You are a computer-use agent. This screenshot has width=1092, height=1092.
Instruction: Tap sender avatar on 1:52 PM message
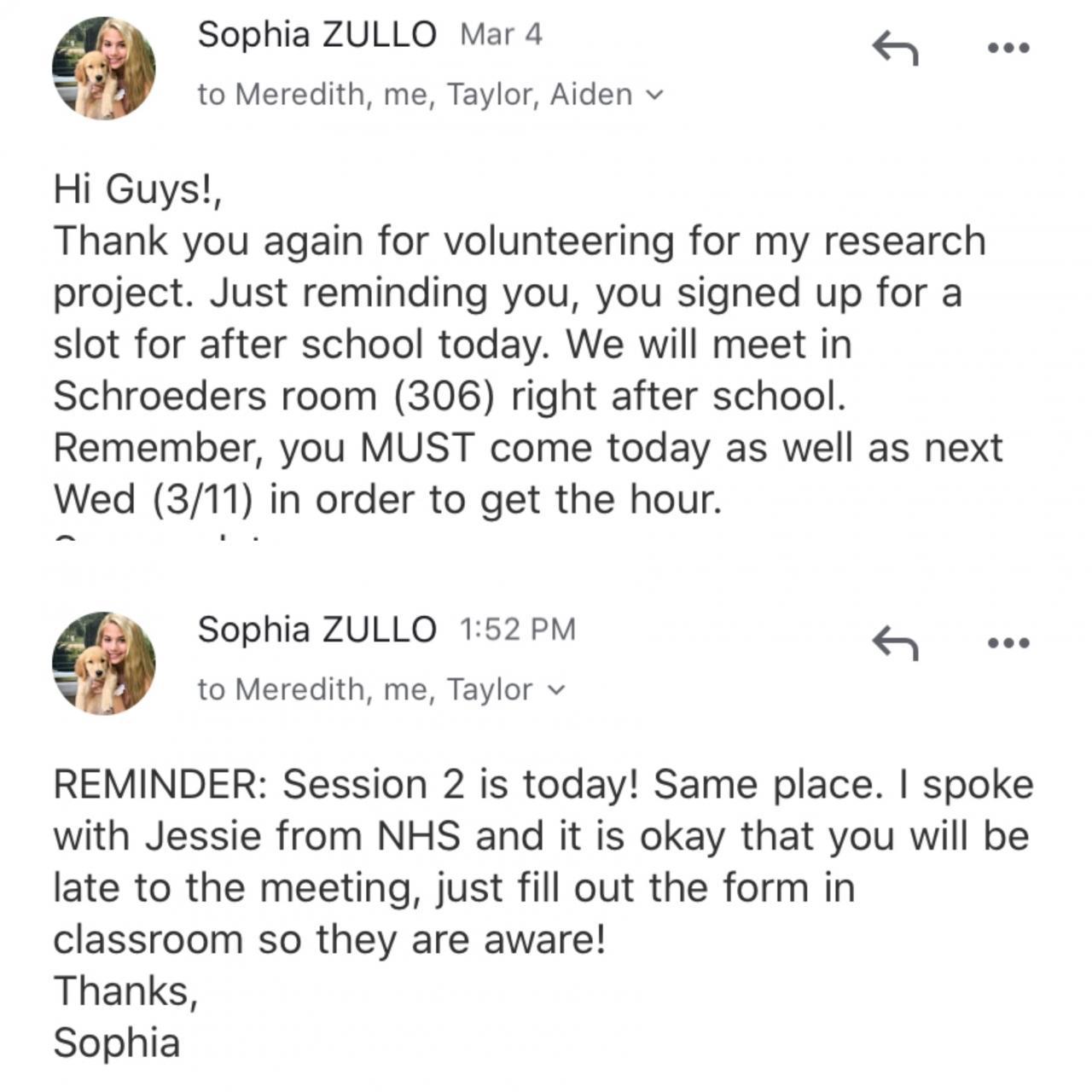(104, 663)
